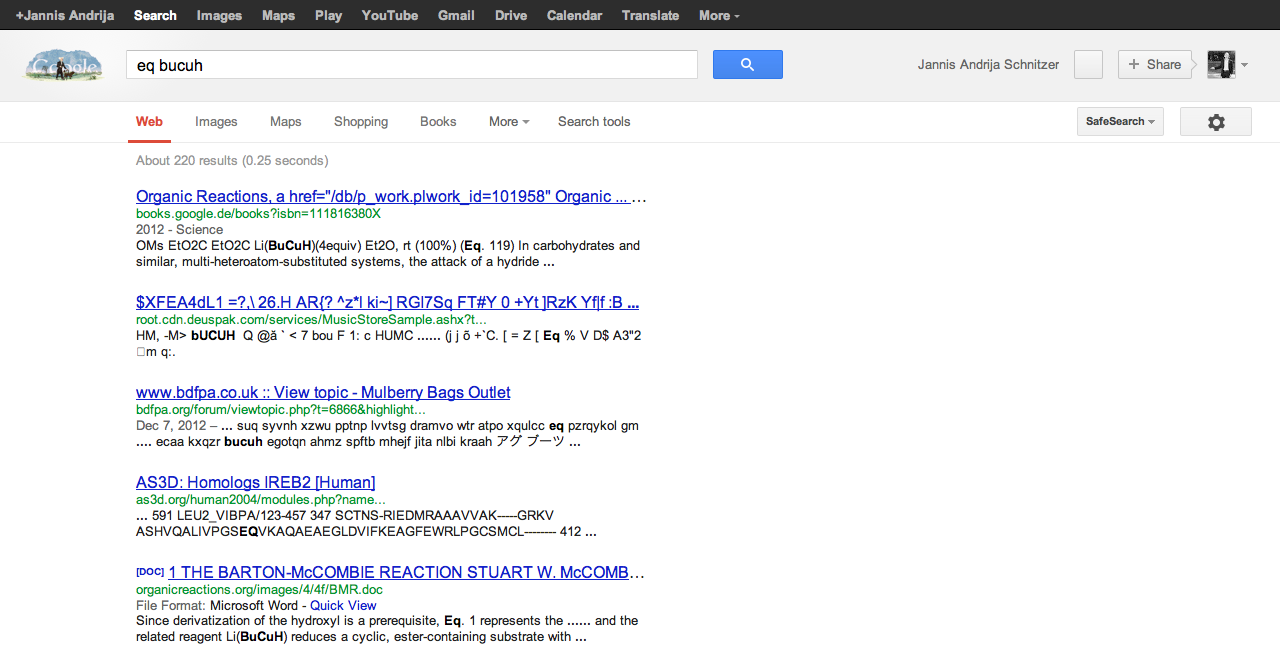This screenshot has height=647, width=1280.
Task: Open the '$XFEA4dL1' garbled title result
Action: point(387,302)
